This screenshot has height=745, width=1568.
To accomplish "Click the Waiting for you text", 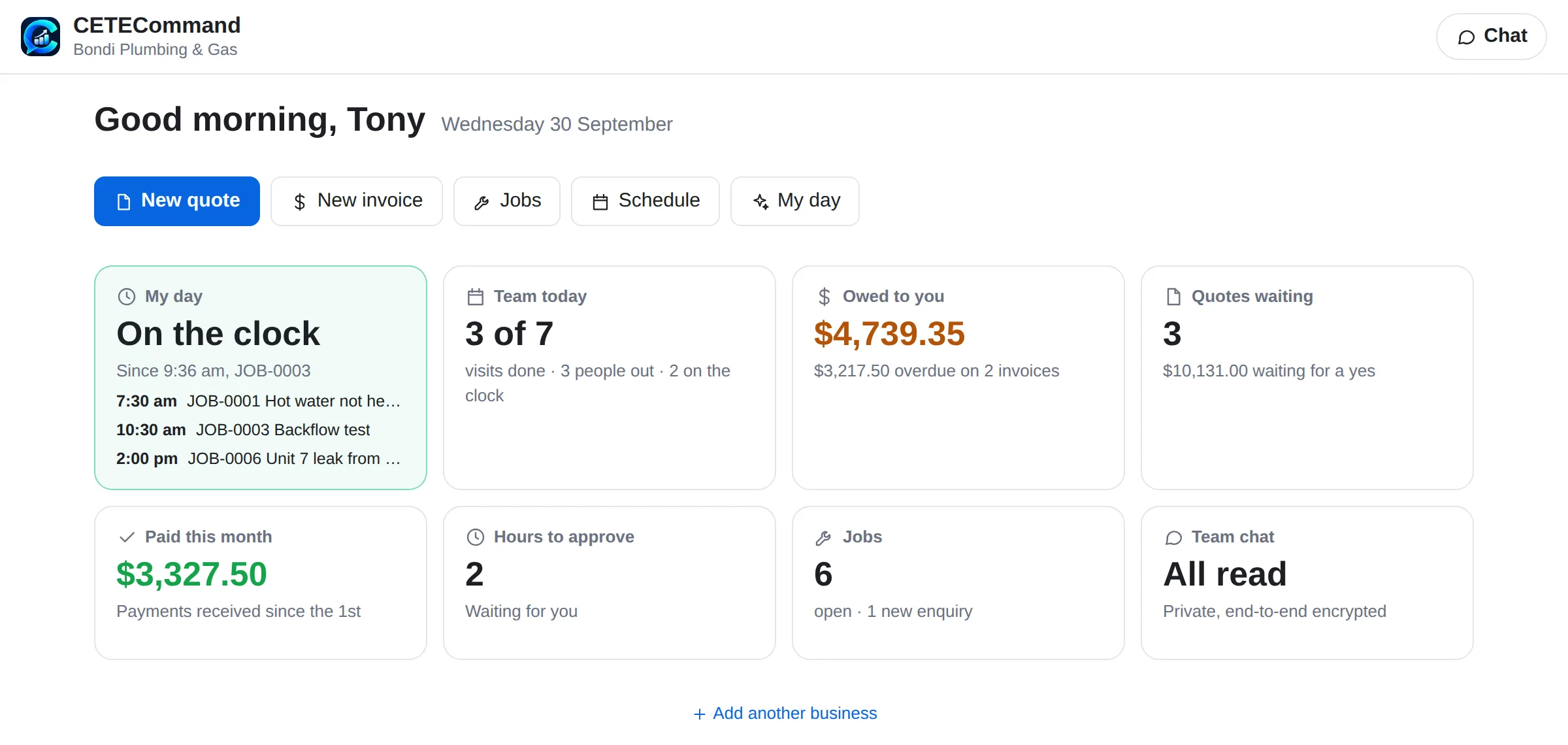I will [x=521, y=611].
